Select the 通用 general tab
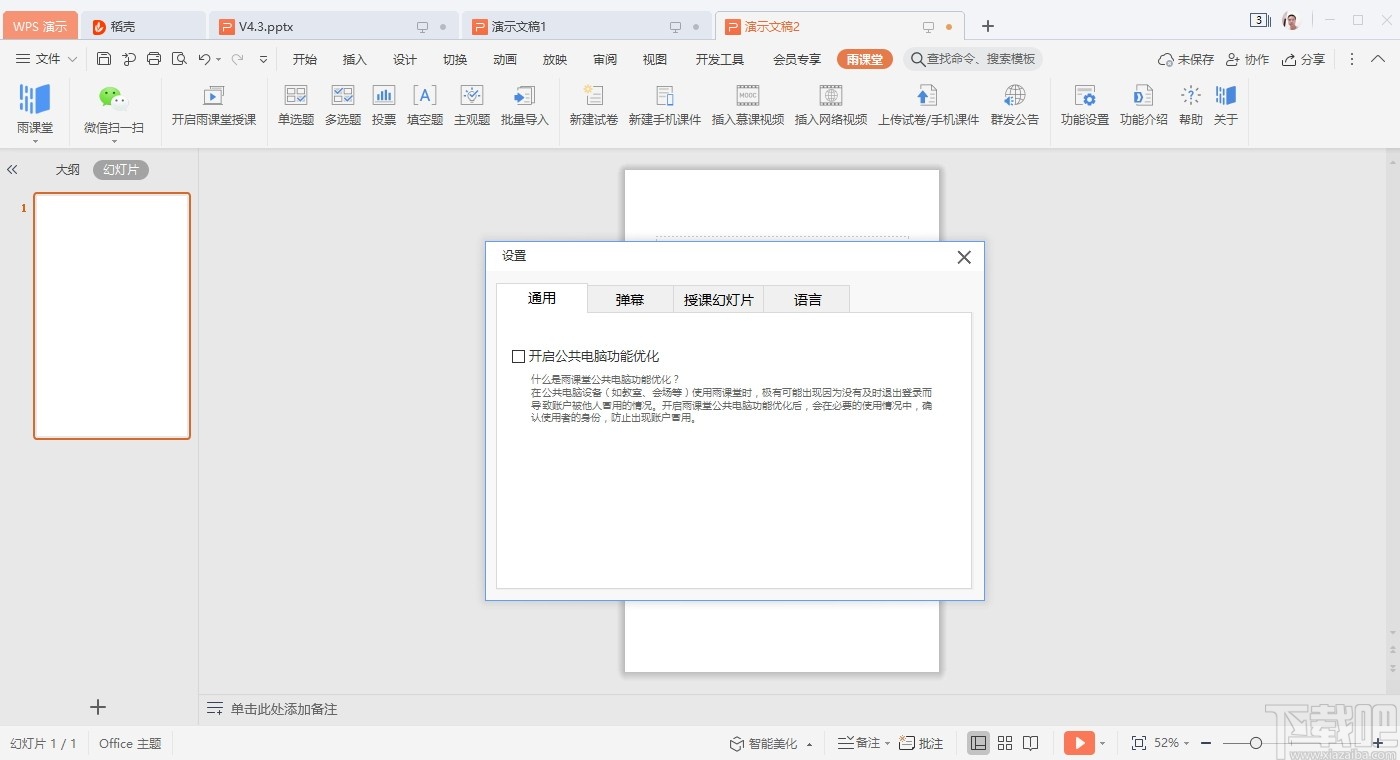The image size is (1400, 760). [542, 298]
